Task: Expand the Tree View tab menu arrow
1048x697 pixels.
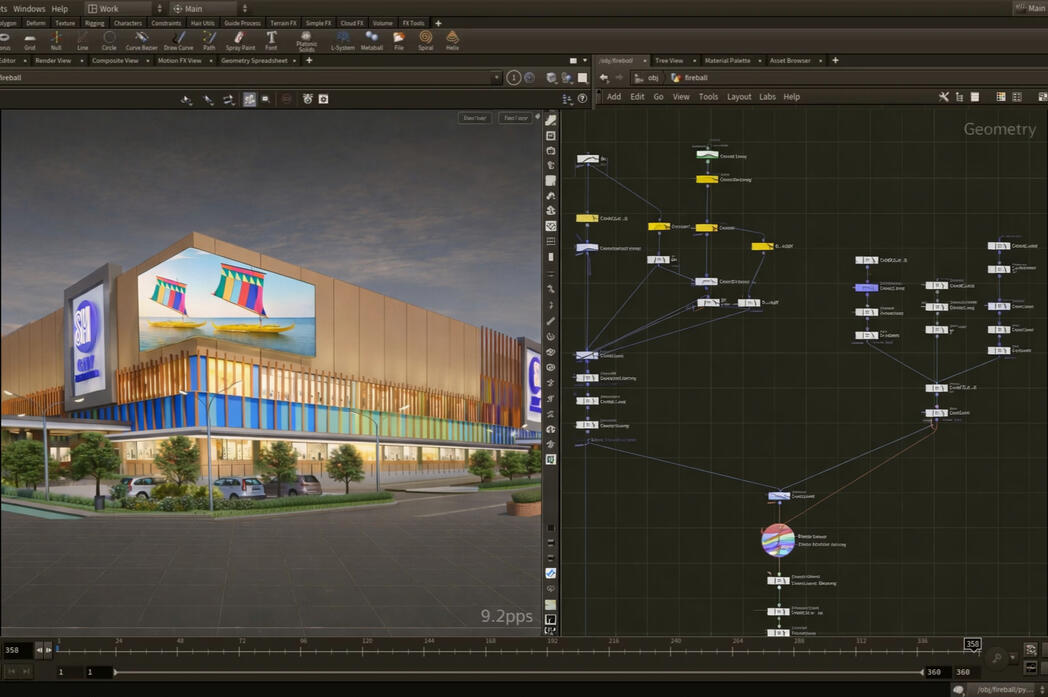Action: [694, 61]
